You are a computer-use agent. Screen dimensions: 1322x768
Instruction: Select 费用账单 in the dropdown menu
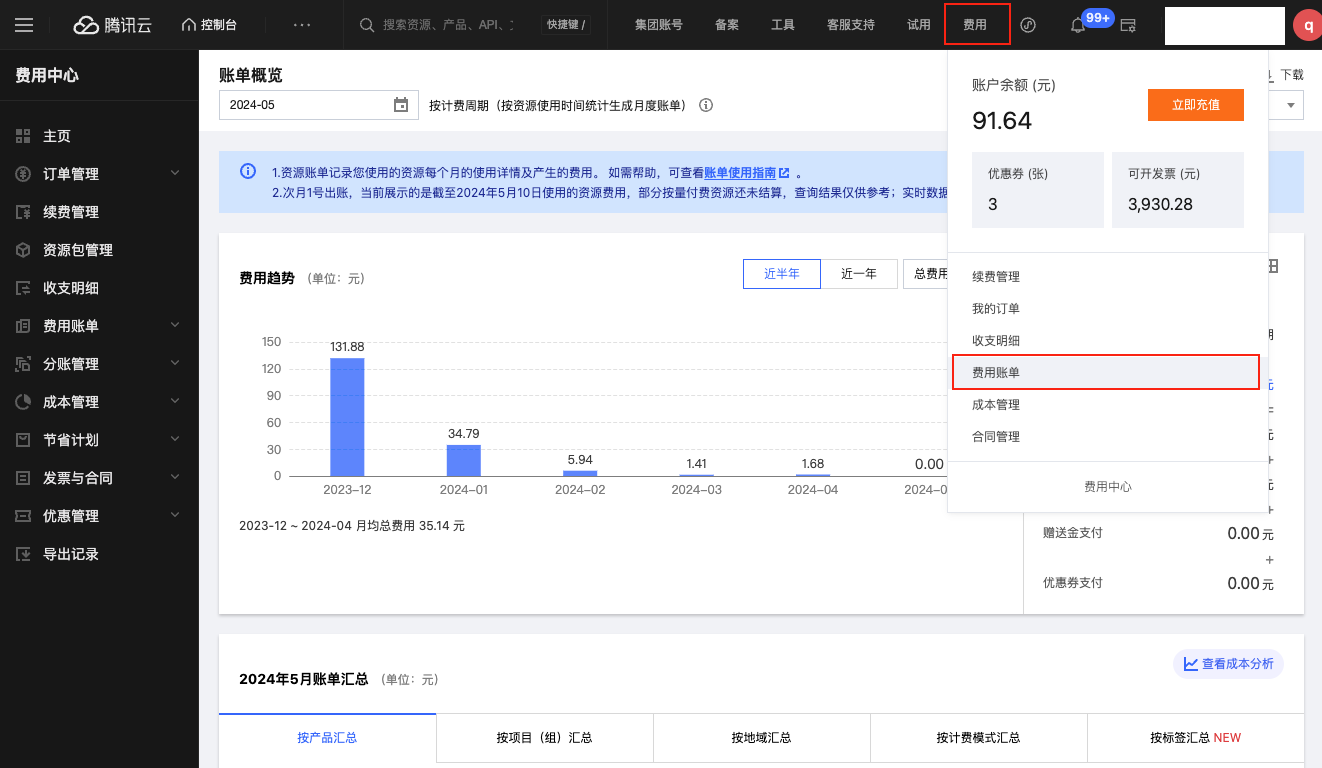coord(1104,372)
